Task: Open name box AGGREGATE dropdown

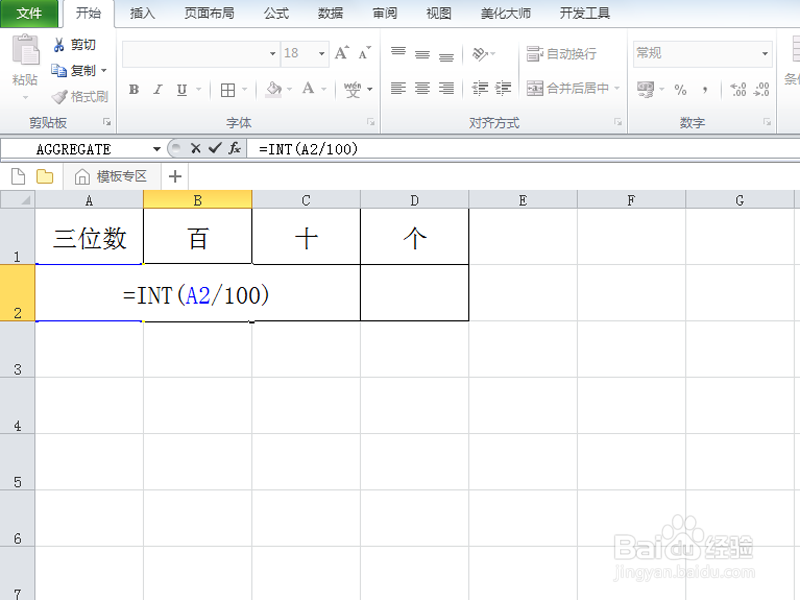Action: (157, 149)
